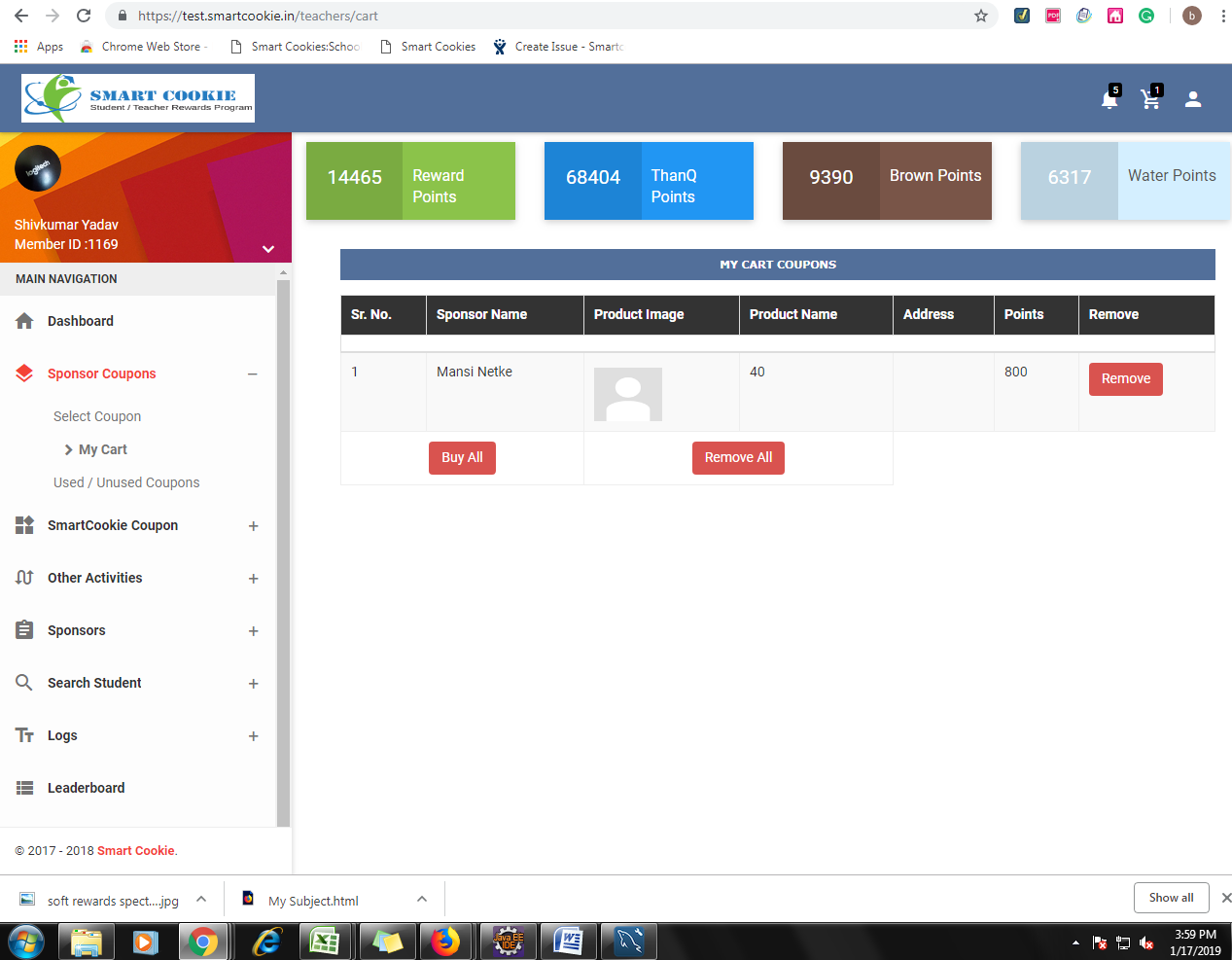Open the notifications bell icon
The image size is (1232, 960).
tap(1109, 99)
